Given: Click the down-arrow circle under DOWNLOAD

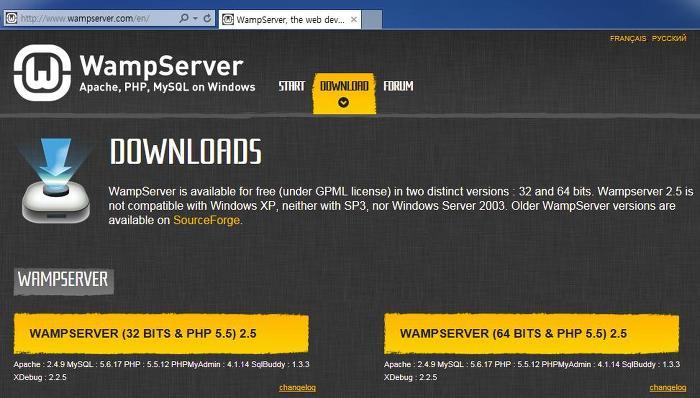Looking at the screenshot, I should (x=343, y=102).
